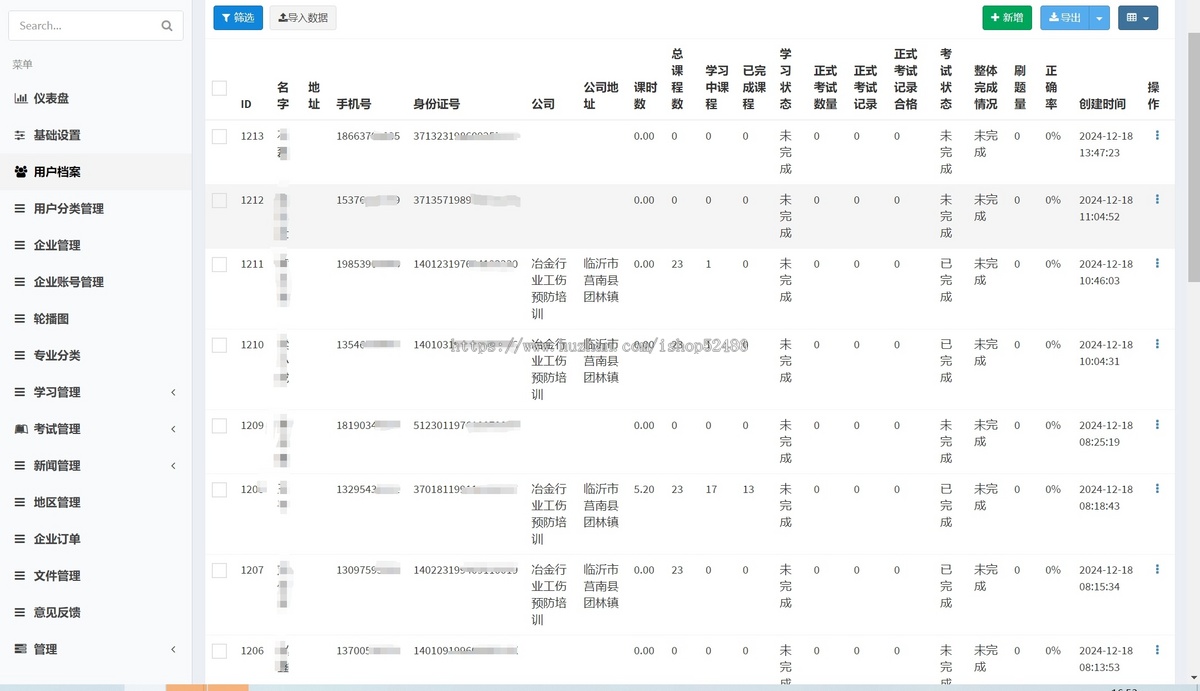
Task: Open actions menu for row 1213
Action: tap(1157, 135)
